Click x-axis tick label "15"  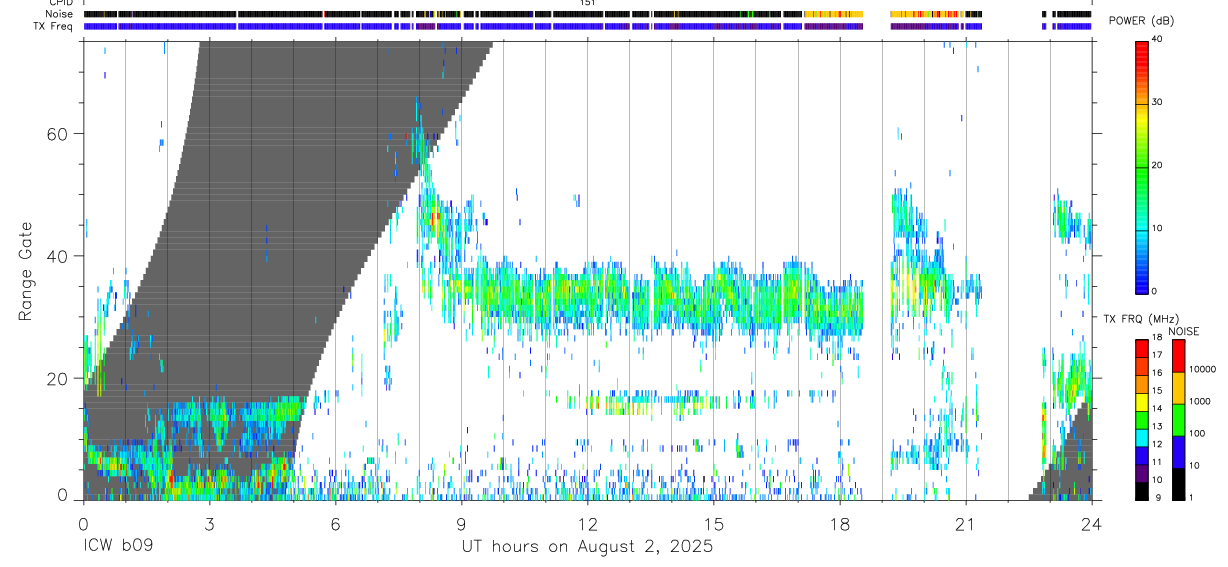coord(713,523)
